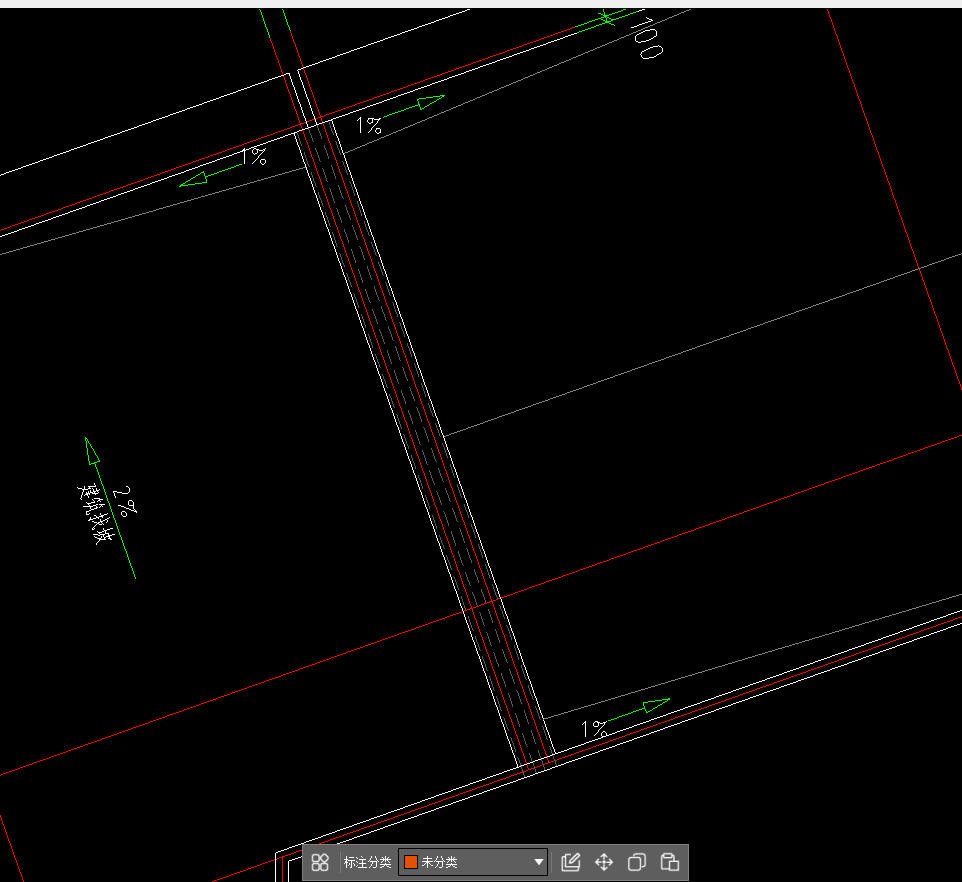
Task: Click the 标注分类 label in the toolbar
Action: 367,862
